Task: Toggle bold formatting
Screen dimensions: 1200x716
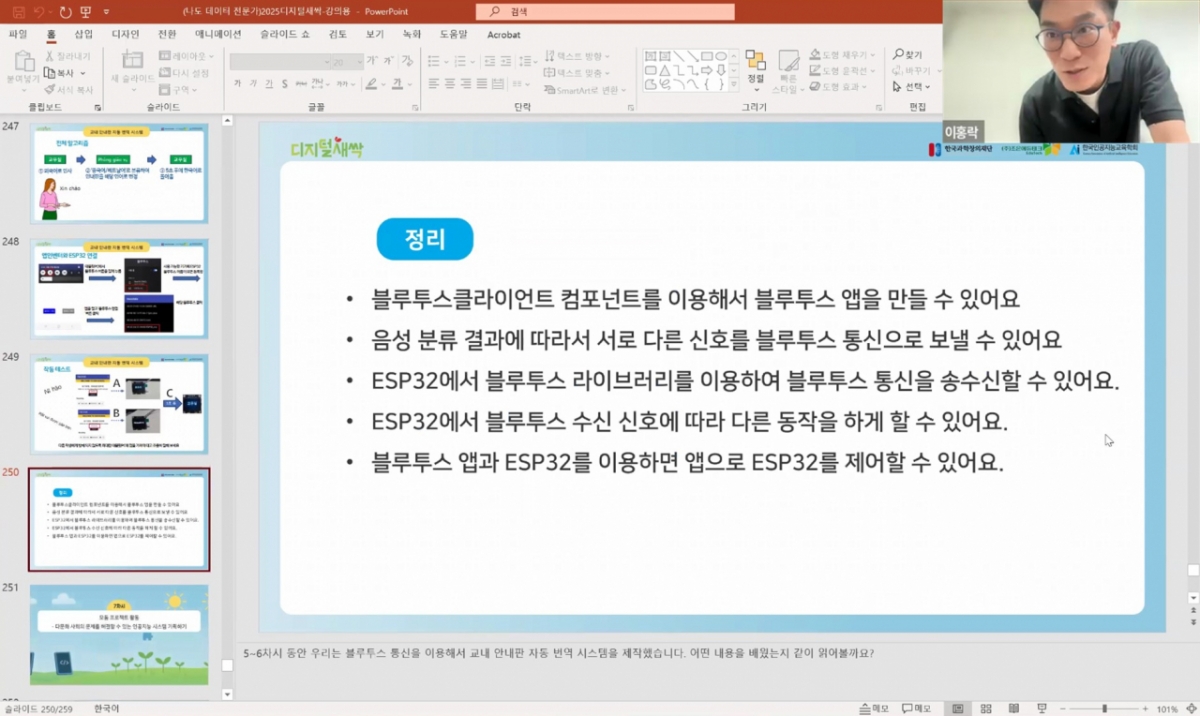Action: [x=238, y=84]
